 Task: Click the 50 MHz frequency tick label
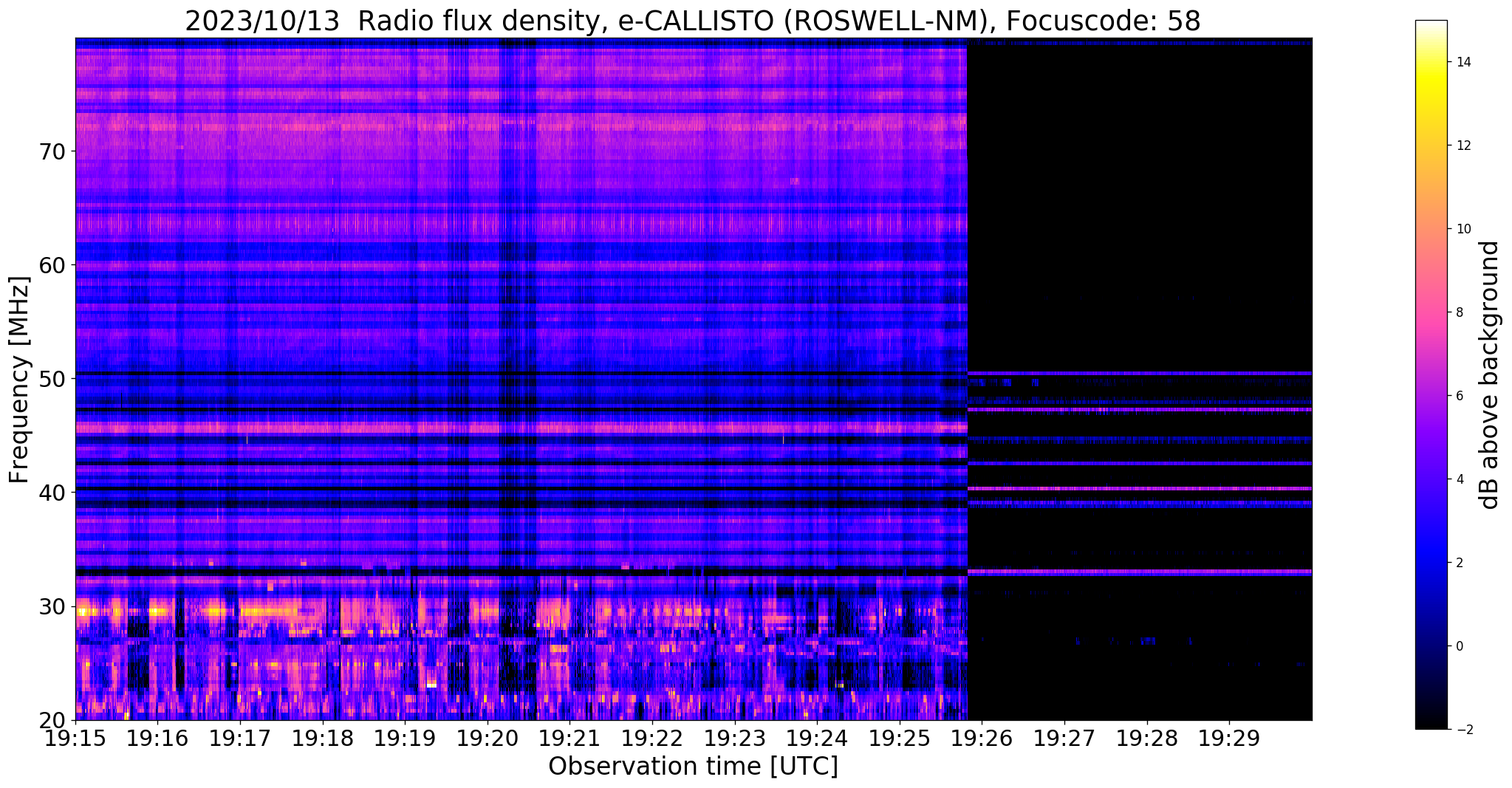point(52,379)
